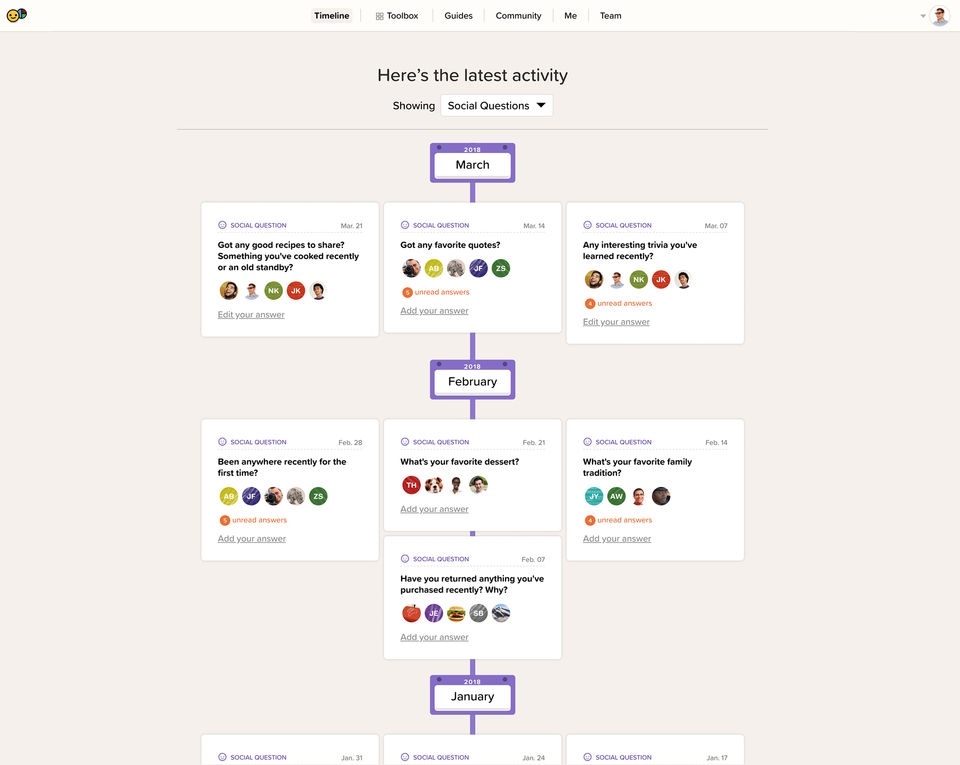This screenshot has height=765, width=960.
Task: Go to the Community tab
Action: pos(519,16)
